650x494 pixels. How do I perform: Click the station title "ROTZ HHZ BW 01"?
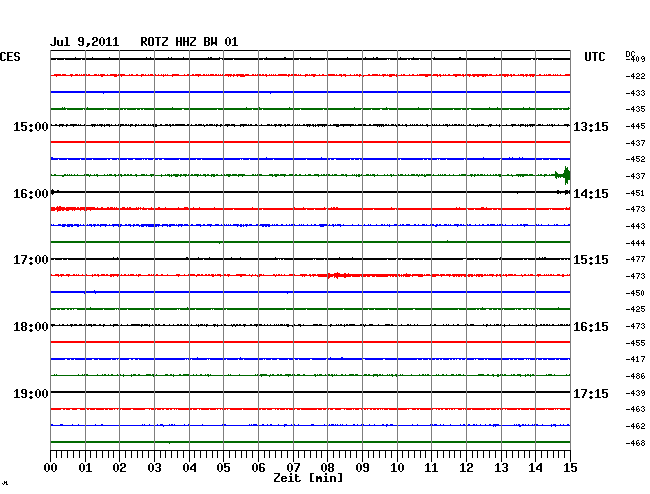189,42
